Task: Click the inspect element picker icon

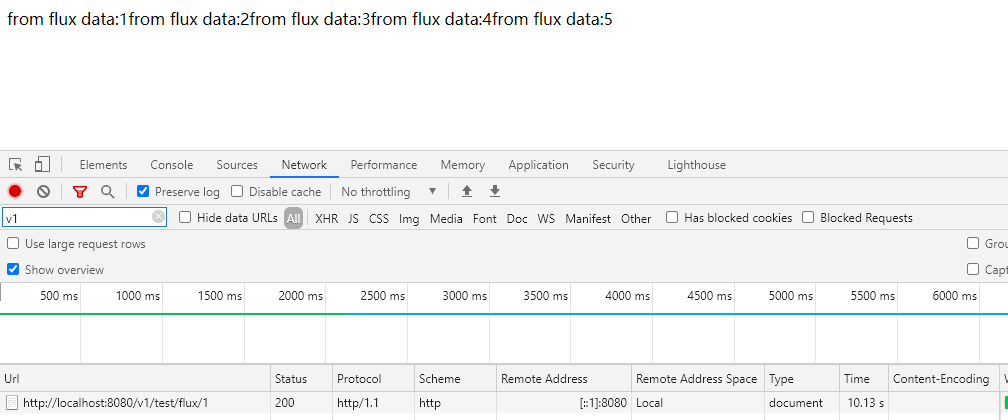Action: pos(16,165)
